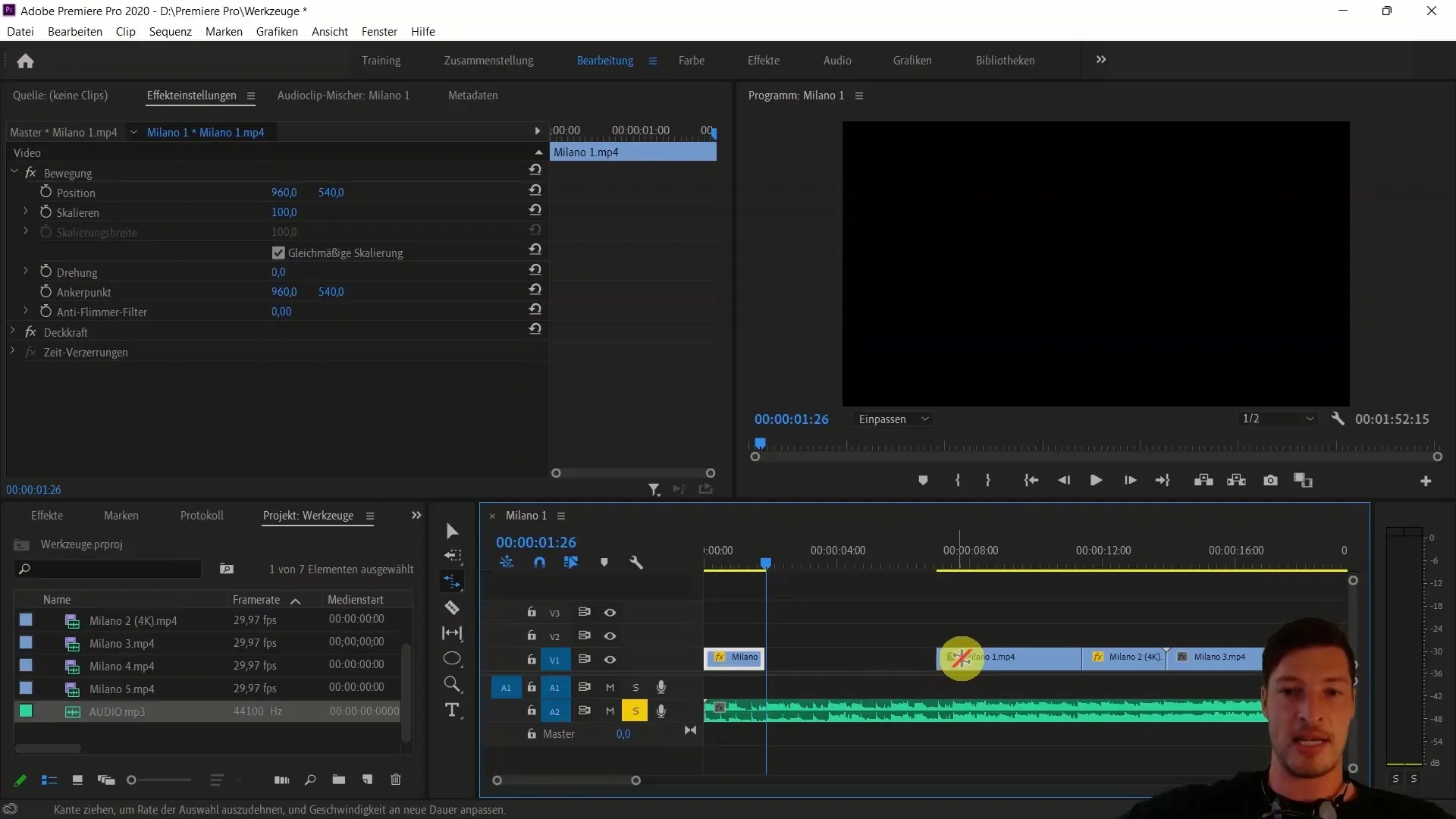
Task: Toggle visibility eye of track V3
Action: tap(610, 613)
